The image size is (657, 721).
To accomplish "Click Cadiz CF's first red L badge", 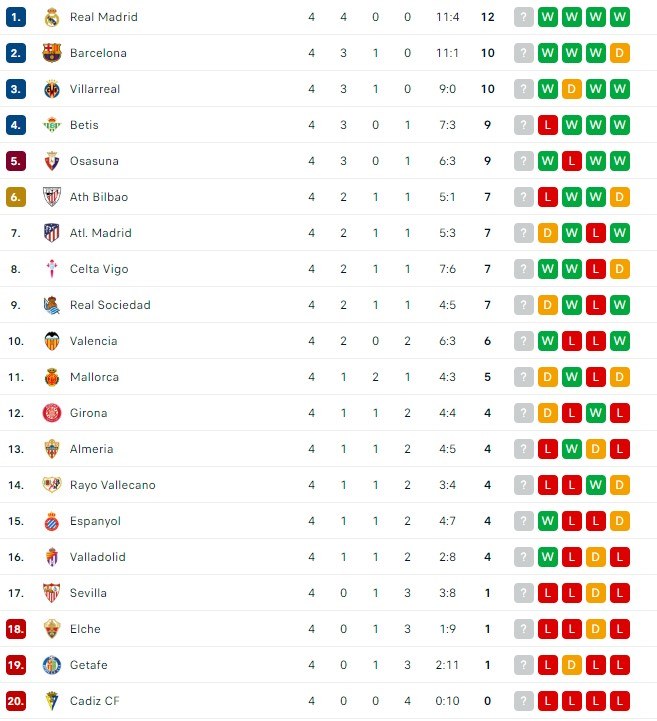I will 548,701.
